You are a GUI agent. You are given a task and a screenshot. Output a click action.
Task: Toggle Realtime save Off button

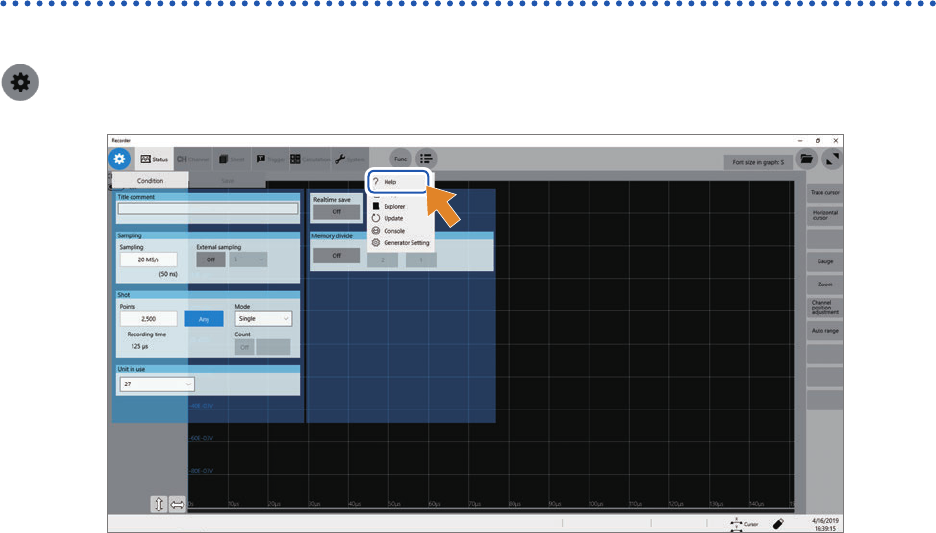(x=337, y=212)
